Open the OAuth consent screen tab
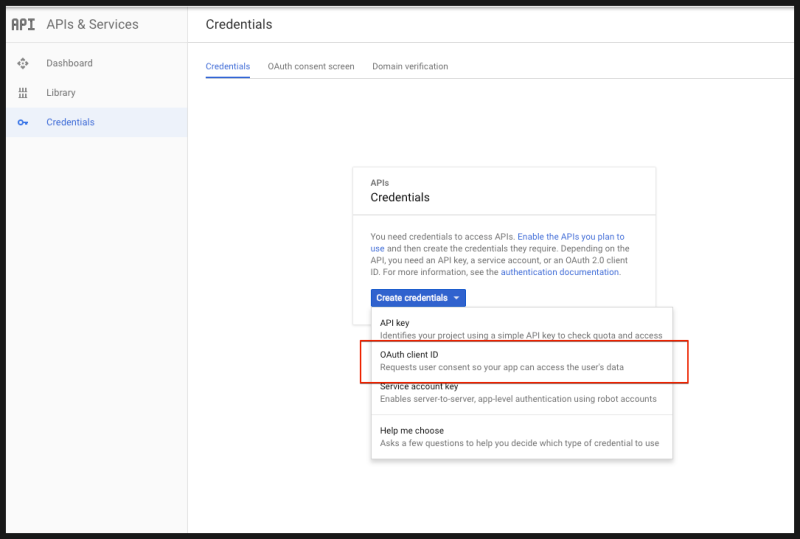The width and height of the screenshot is (800, 539). tap(311, 66)
